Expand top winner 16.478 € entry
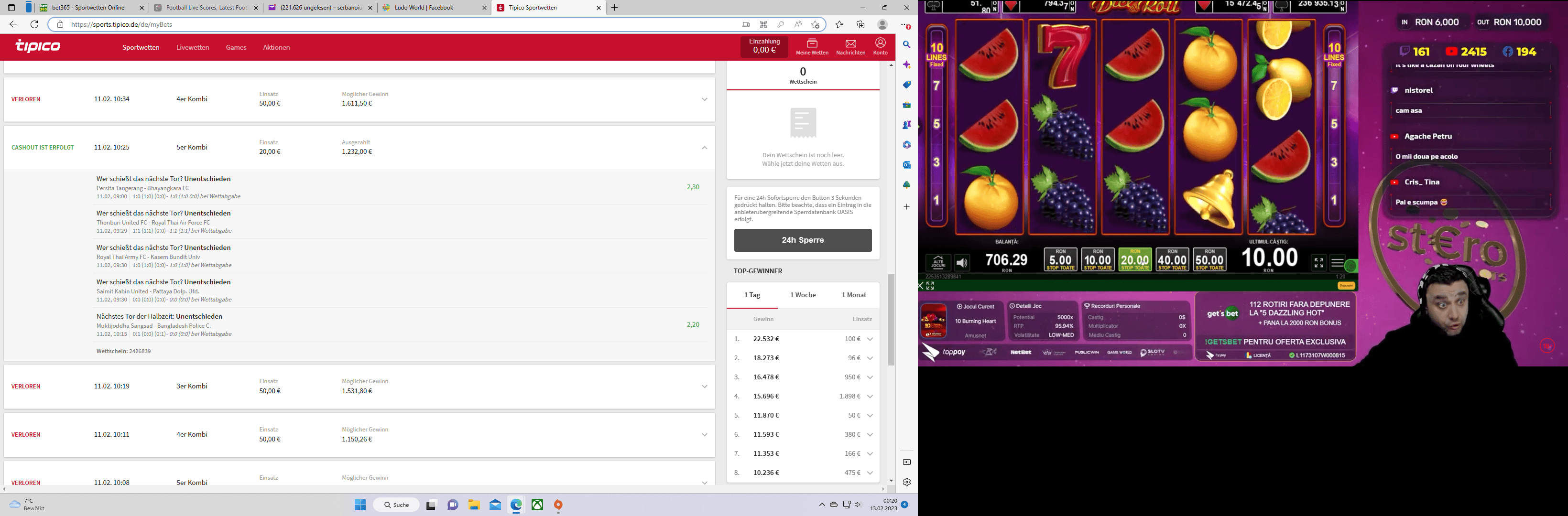The image size is (1568, 516). [870, 377]
